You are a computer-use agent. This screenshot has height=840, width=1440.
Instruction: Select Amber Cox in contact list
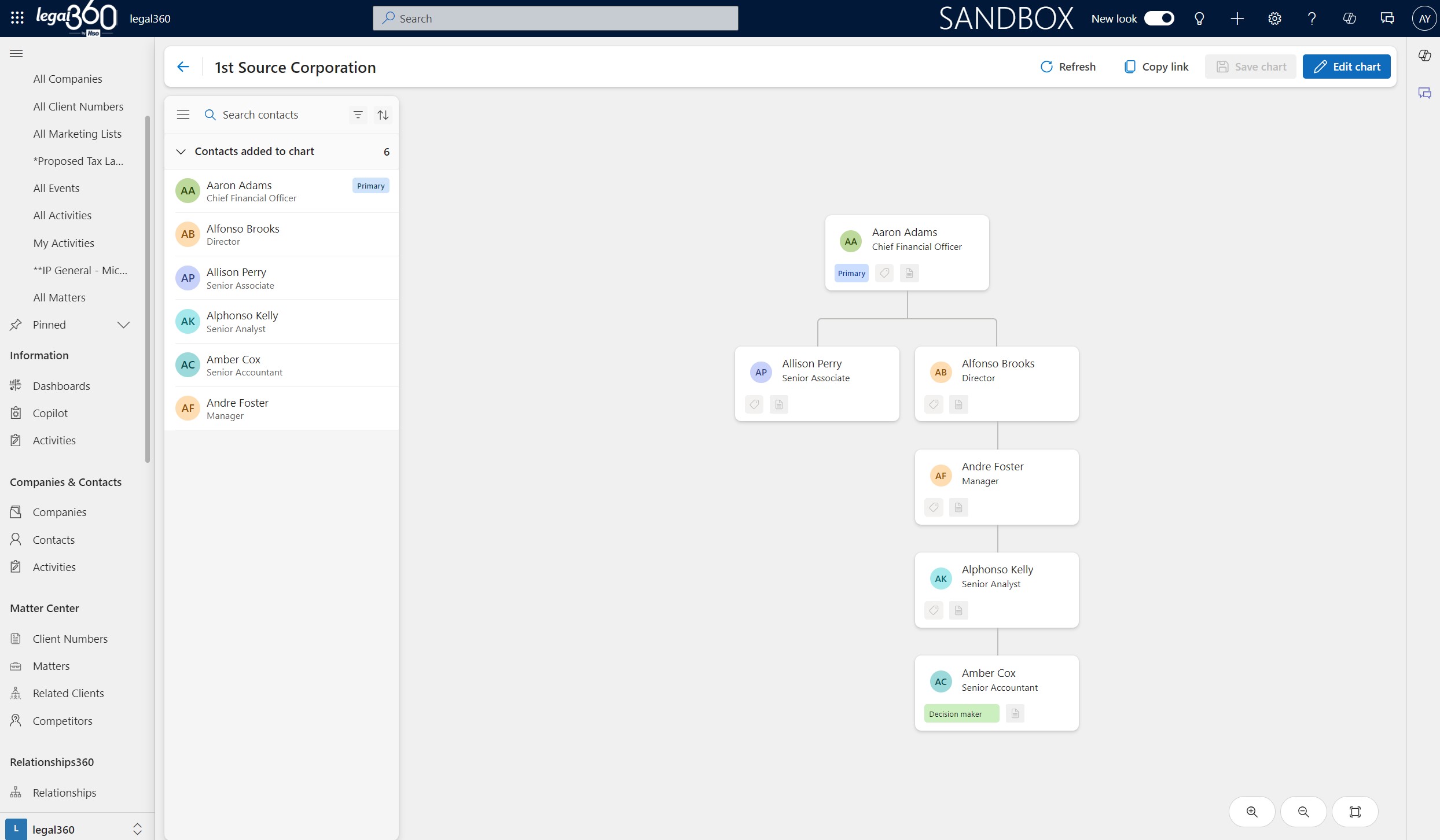[x=282, y=365]
